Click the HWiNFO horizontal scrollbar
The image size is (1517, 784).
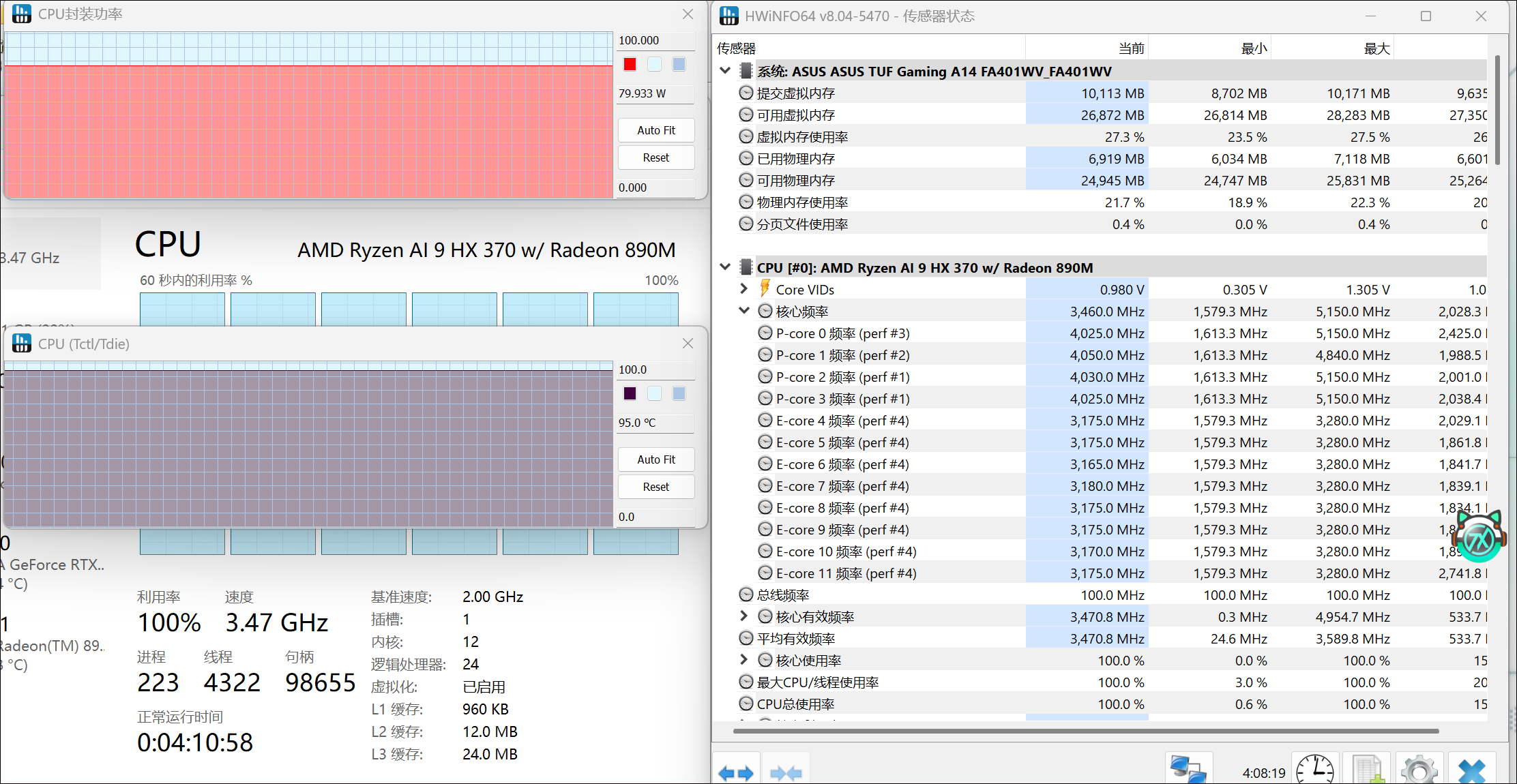pyautogui.click(x=1086, y=731)
